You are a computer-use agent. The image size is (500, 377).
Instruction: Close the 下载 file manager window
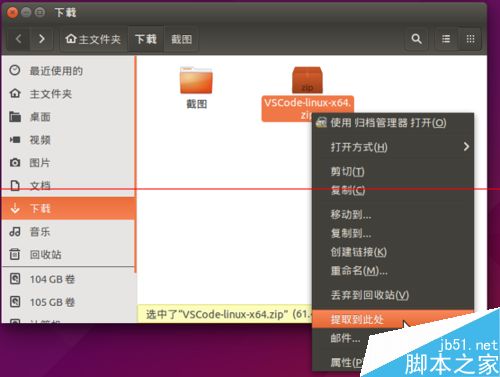pos(12,13)
